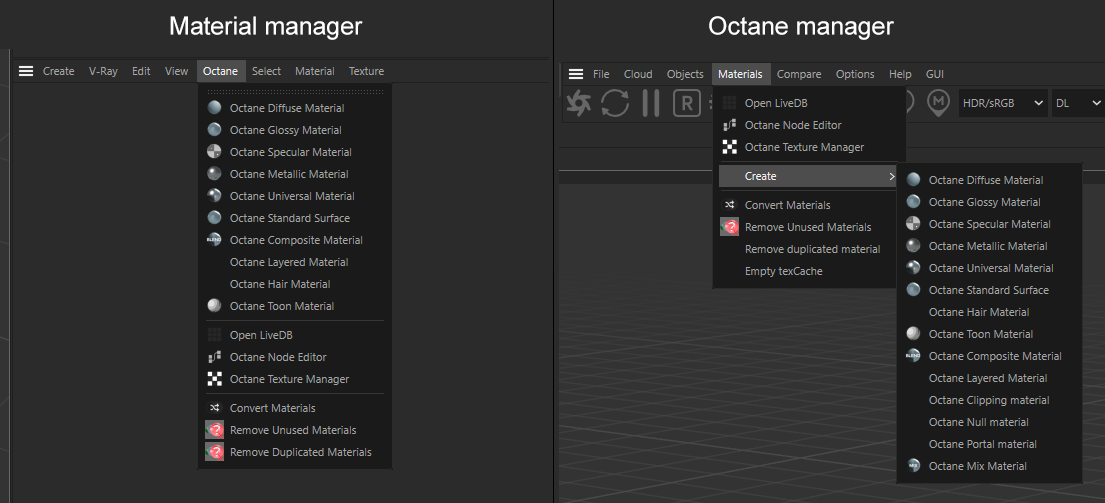1105x503 pixels.
Task: Click the Octane Node Editor icon in Materials menu
Action: click(730, 125)
